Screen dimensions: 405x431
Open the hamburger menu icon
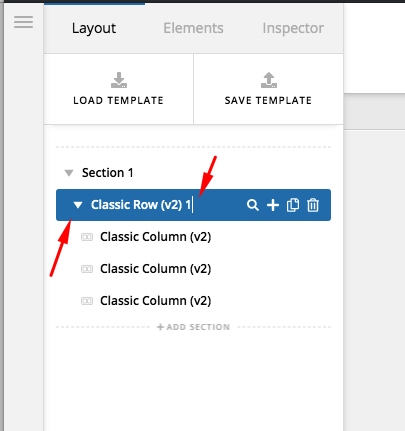23,22
